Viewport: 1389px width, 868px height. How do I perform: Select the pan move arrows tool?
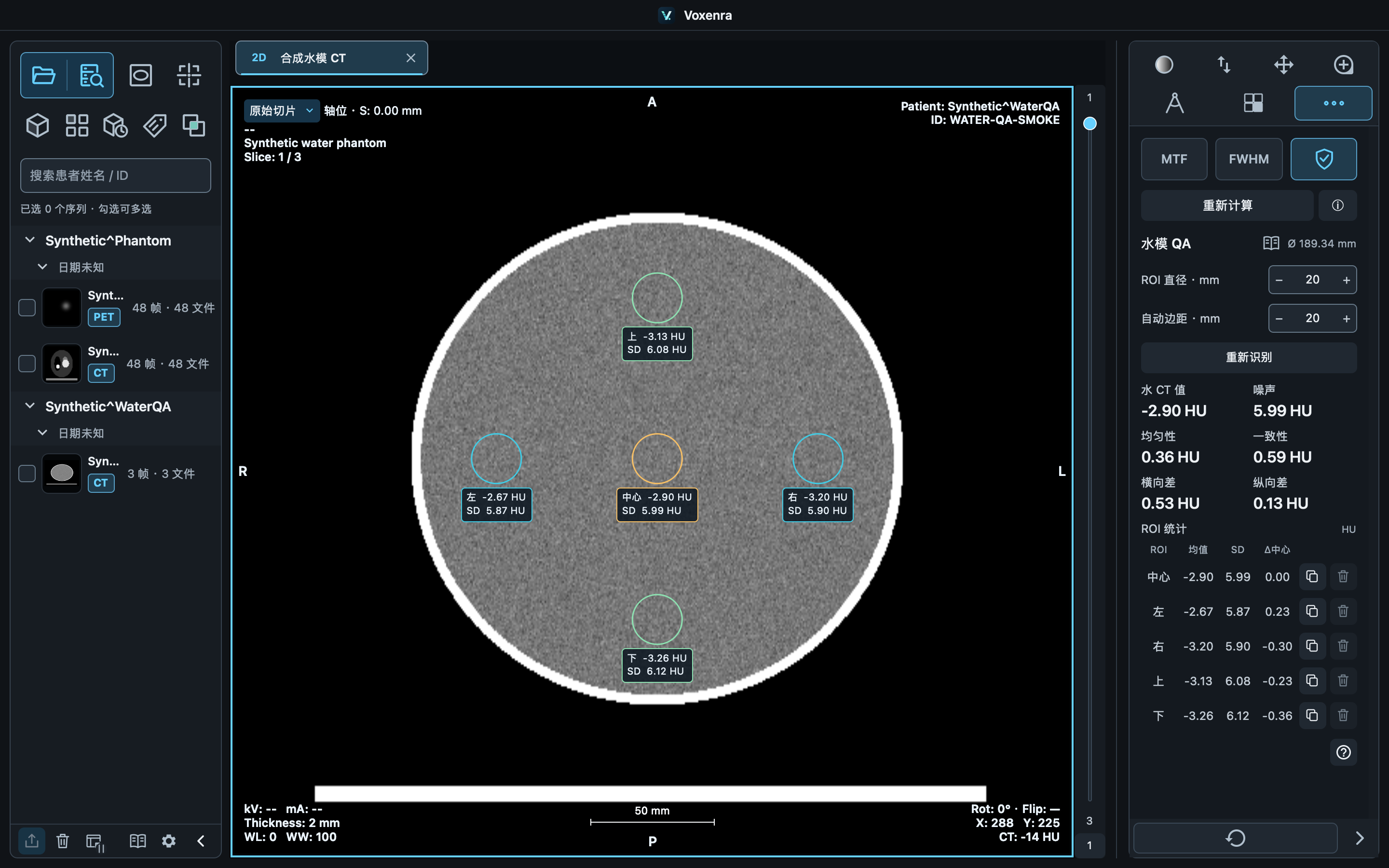click(x=1283, y=64)
